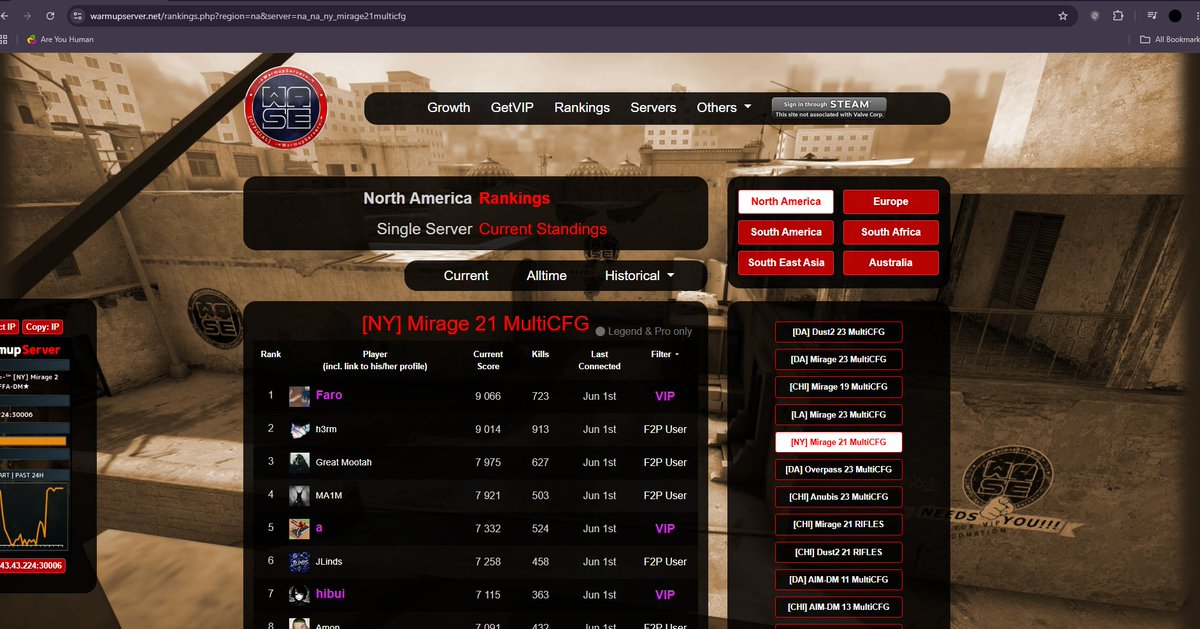Open the Servers menu item

click(653, 108)
